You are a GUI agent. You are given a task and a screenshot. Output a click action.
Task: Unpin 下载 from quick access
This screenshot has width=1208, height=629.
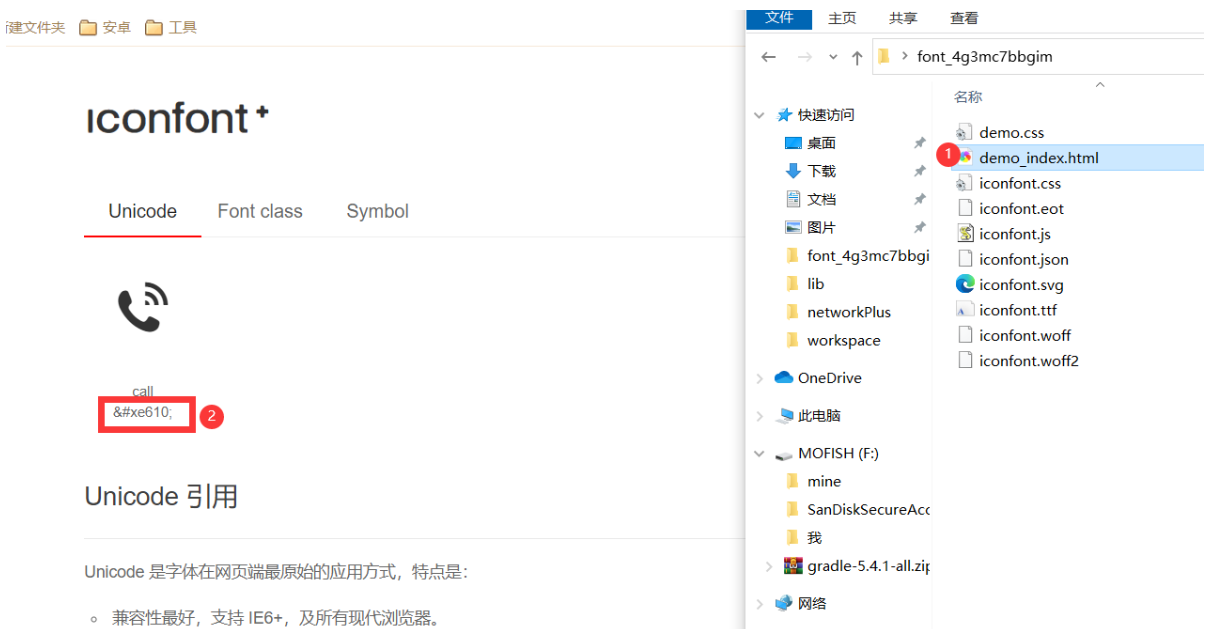(x=919, y=170)
